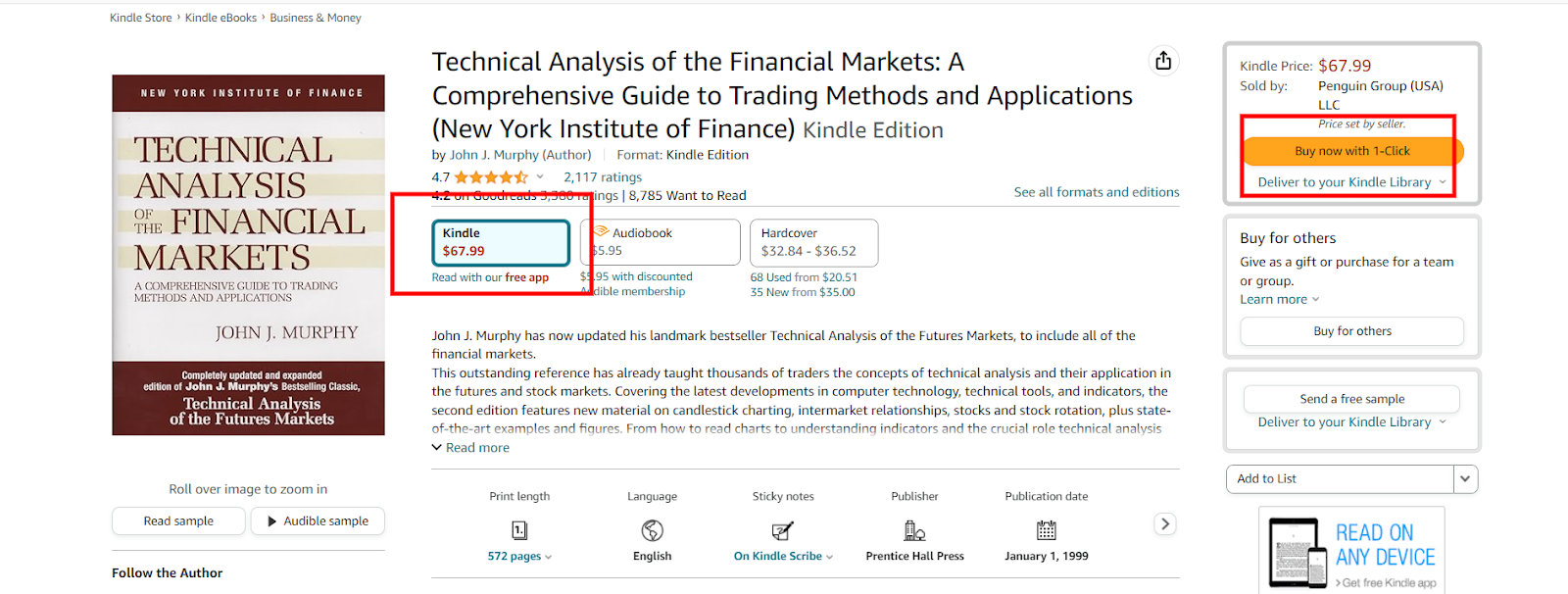Play the Audible sample

coord(317,521)
